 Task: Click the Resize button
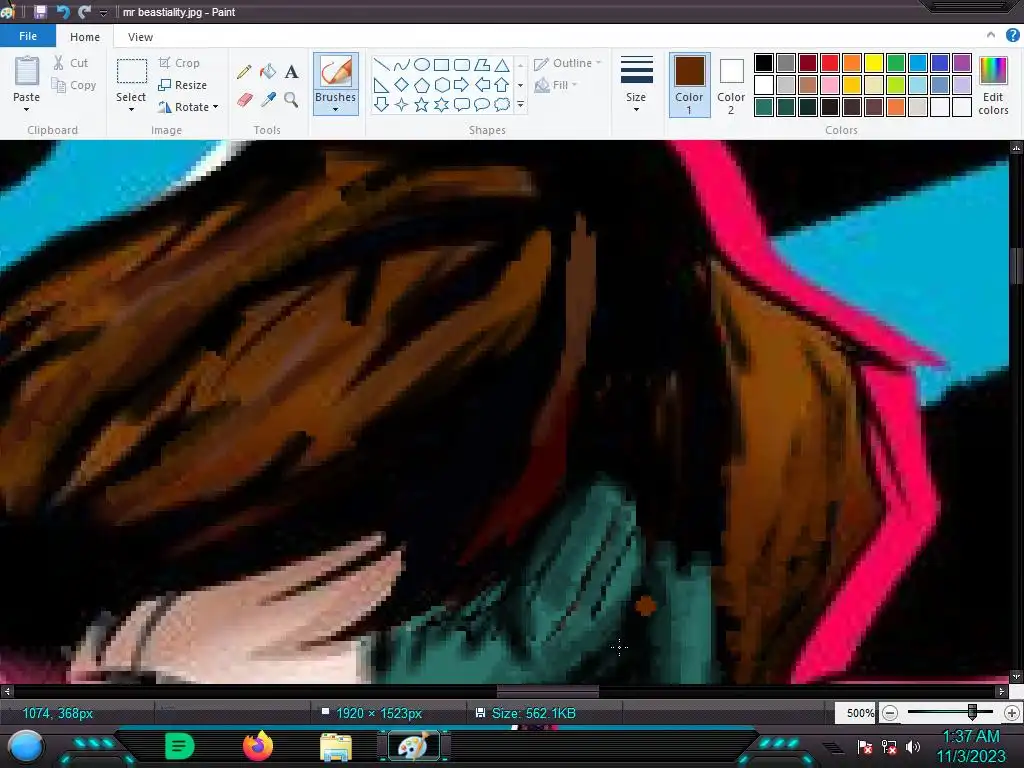pos(183,85)
